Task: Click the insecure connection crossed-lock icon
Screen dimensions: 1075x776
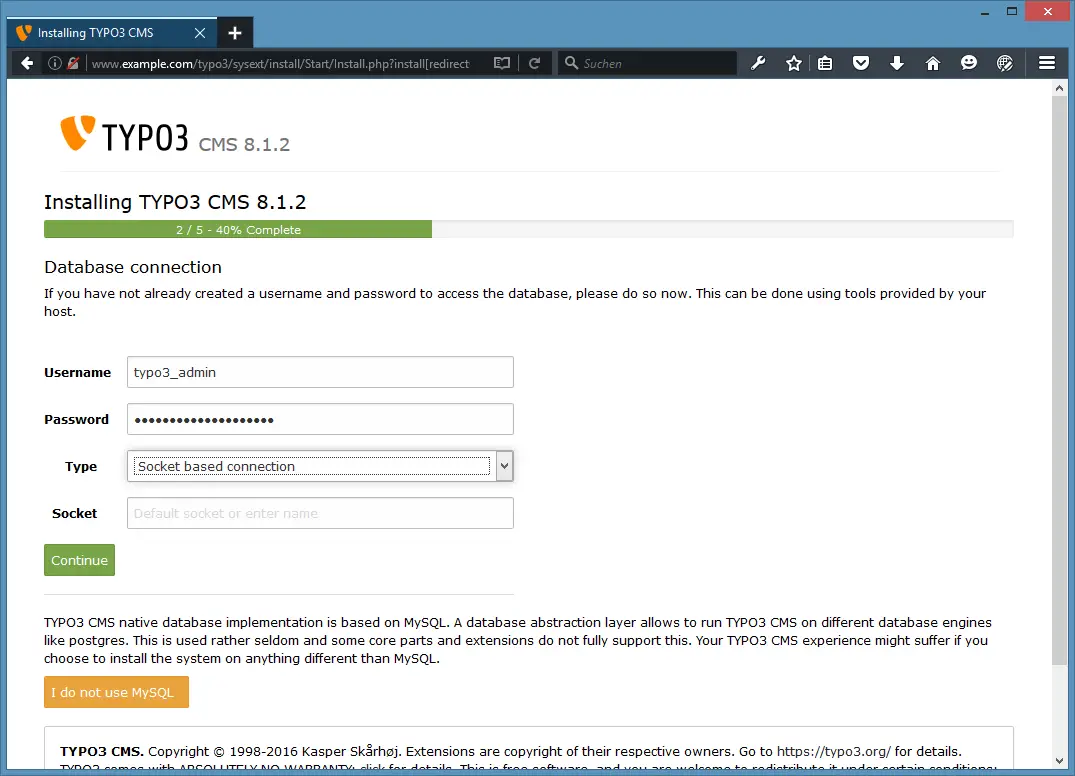Action: (x=73, y=64)
